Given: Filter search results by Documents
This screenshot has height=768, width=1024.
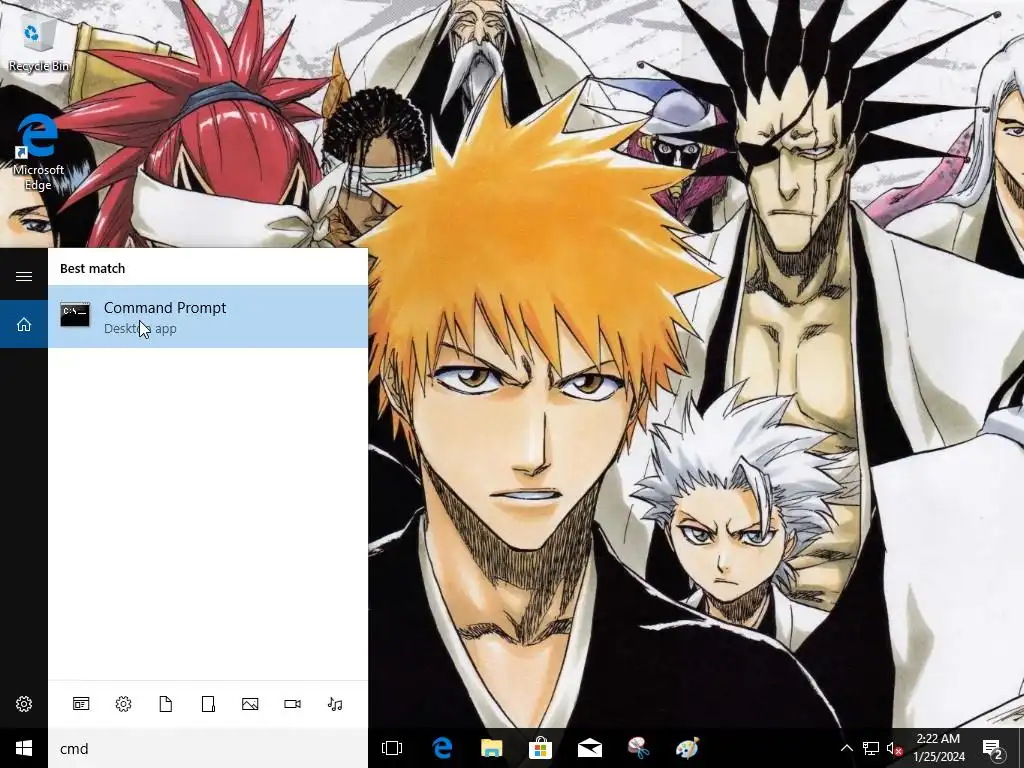Looking at the screenshot, I should pyautogui.click(x=166, y=704).
